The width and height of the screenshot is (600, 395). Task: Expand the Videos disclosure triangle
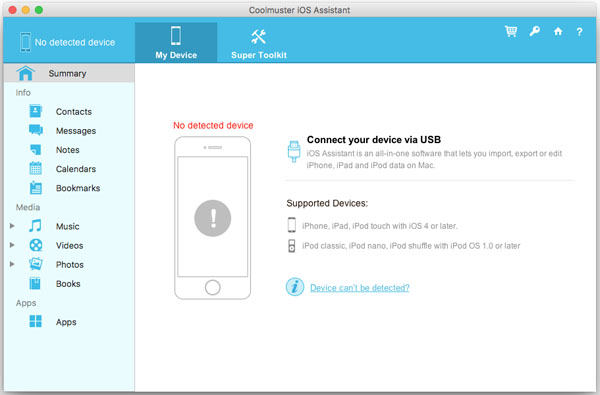tap(12, 245)
